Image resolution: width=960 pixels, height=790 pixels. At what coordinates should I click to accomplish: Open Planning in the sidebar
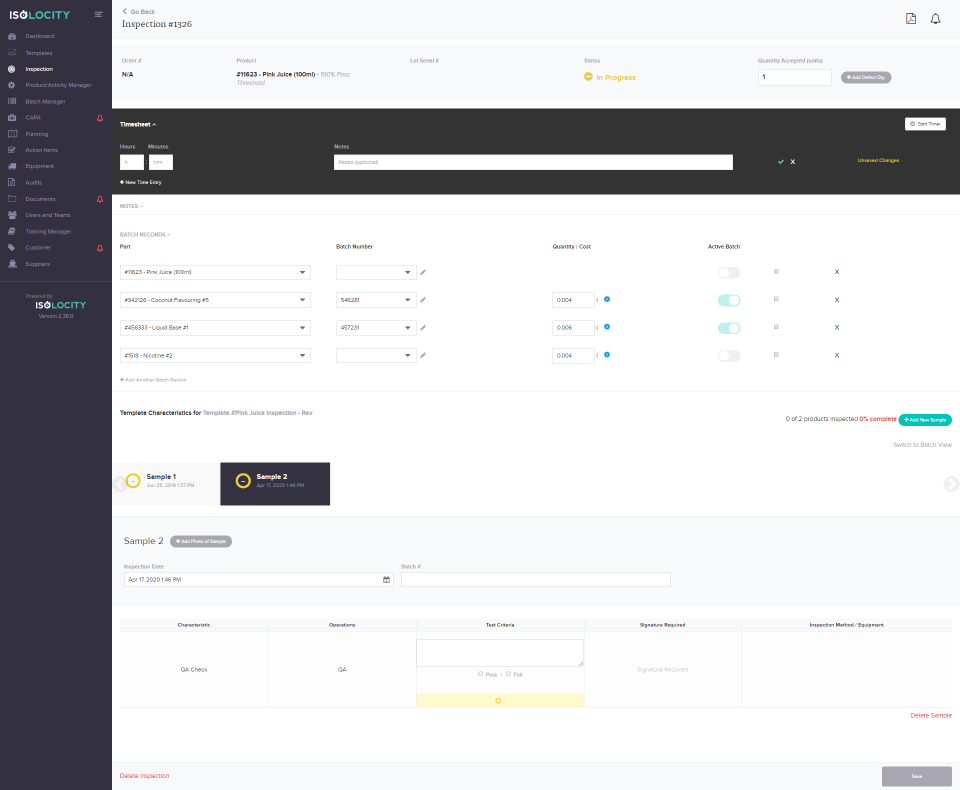(37, 134)
